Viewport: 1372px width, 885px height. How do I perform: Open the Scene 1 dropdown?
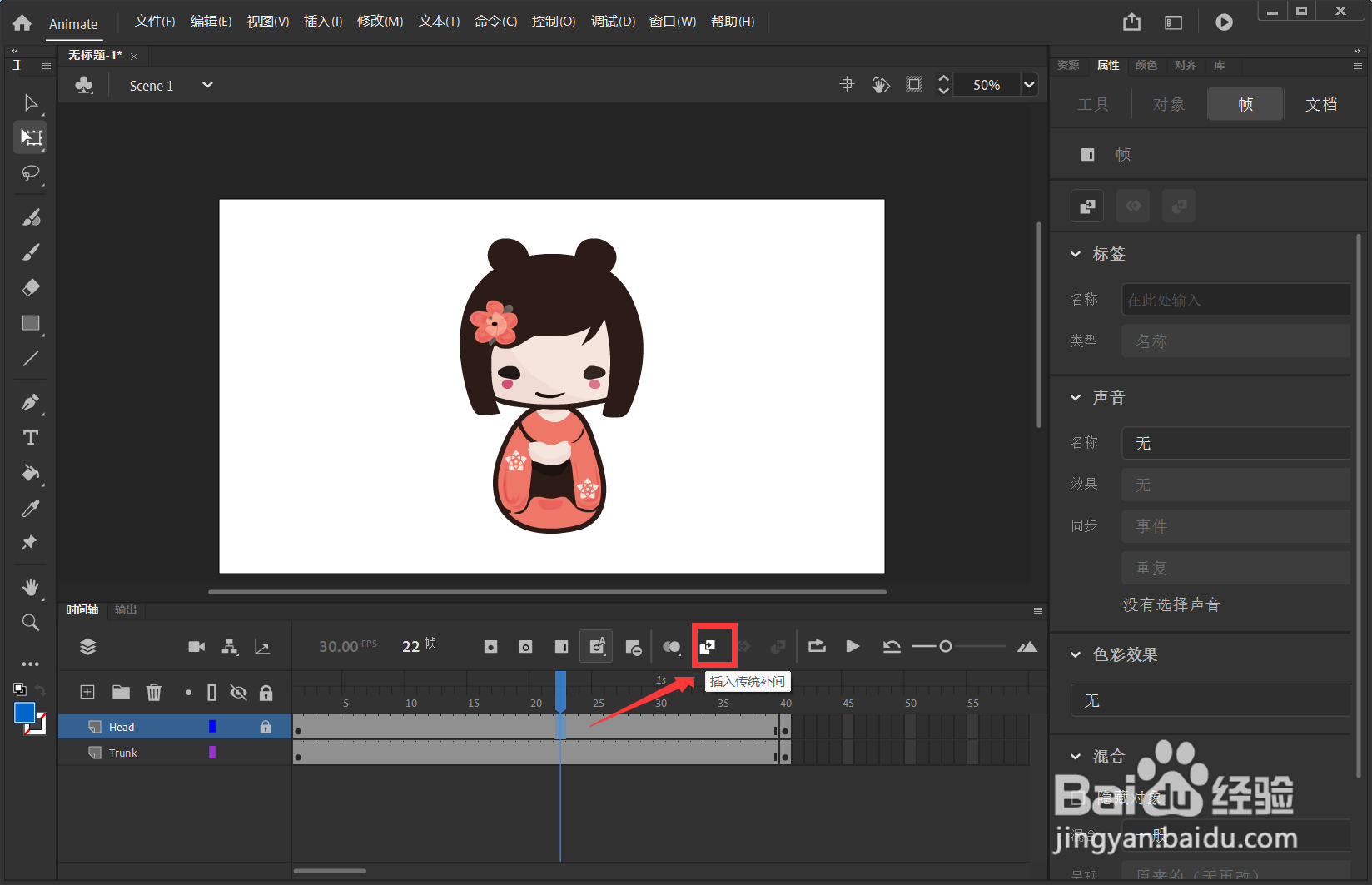[207, 85]
